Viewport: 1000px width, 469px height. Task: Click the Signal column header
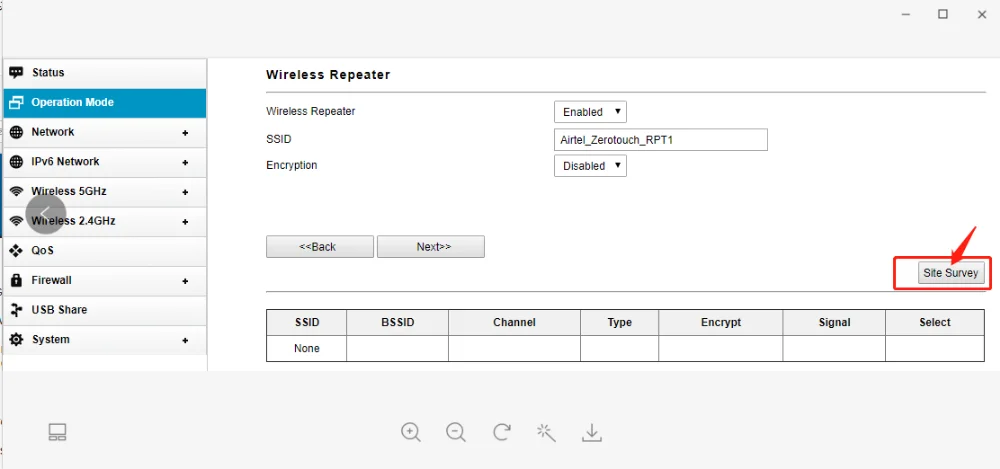[x=834, y=322]
